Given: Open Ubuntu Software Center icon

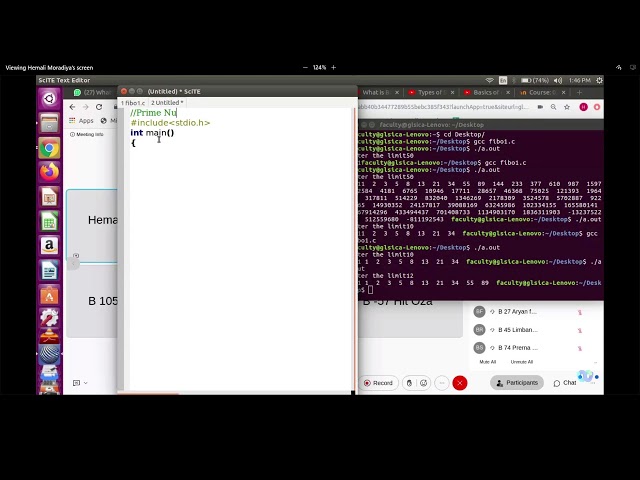Looking at the screenshot, I should point(49,294).
